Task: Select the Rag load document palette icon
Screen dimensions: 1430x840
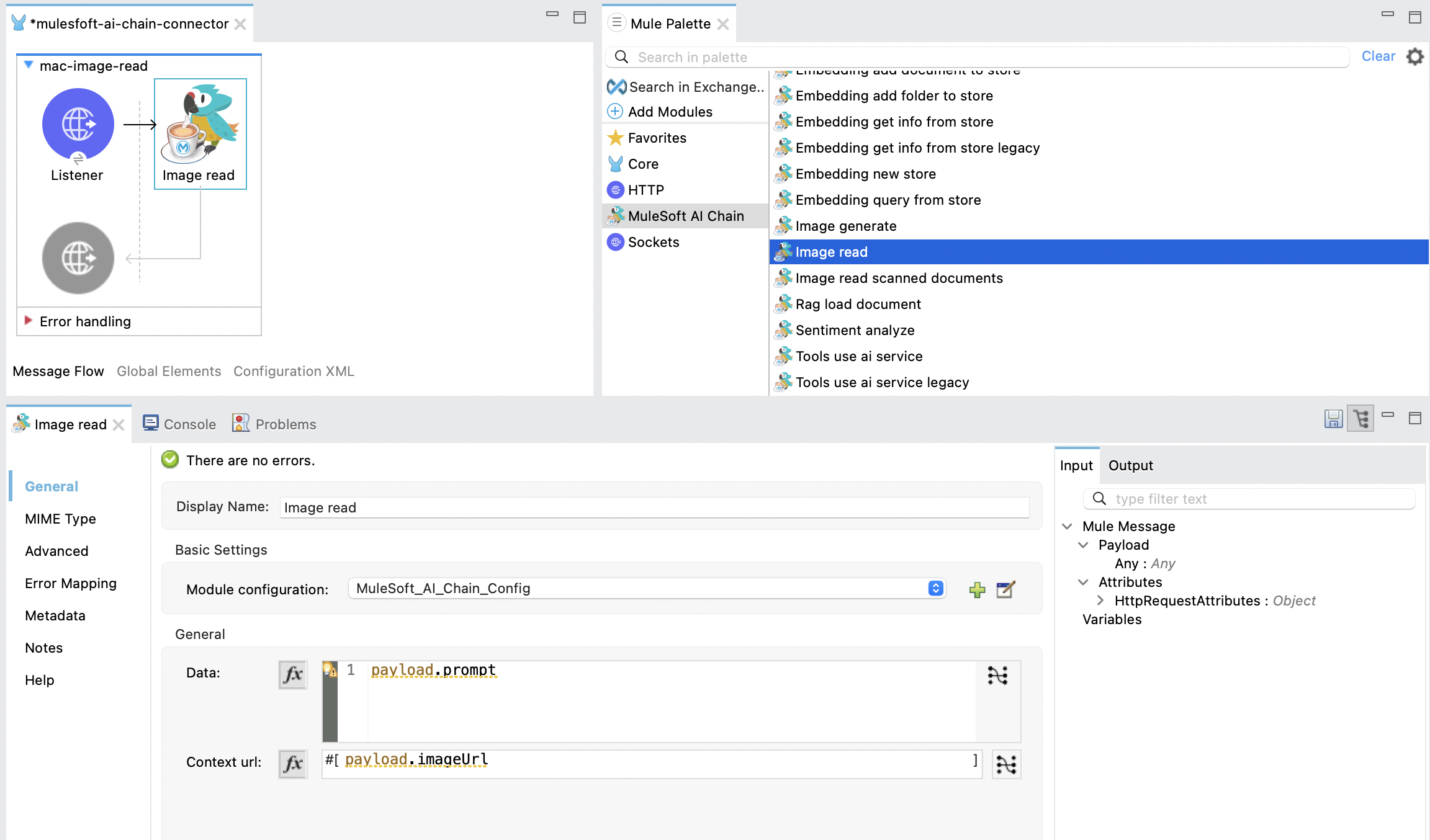Action: pyautogui.click(x=784, y=304)
